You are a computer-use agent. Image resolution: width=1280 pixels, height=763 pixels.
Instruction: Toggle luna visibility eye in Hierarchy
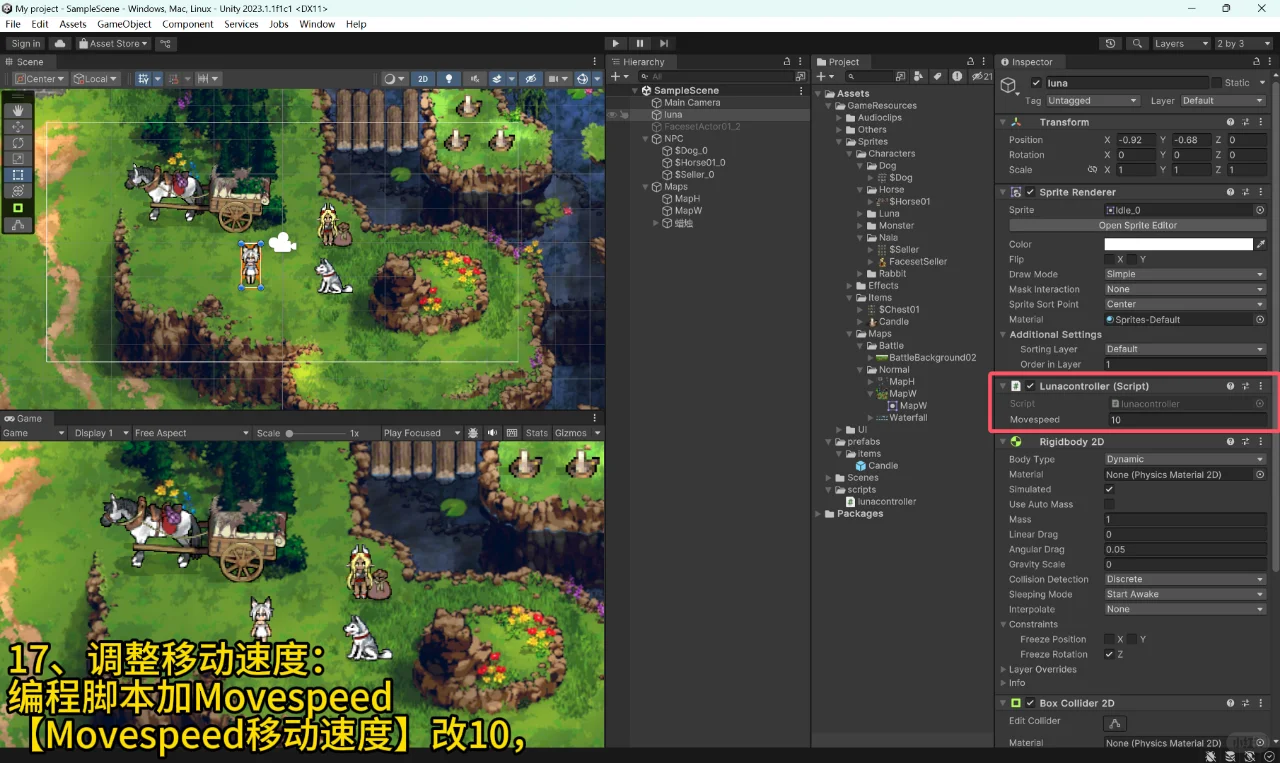613,115
